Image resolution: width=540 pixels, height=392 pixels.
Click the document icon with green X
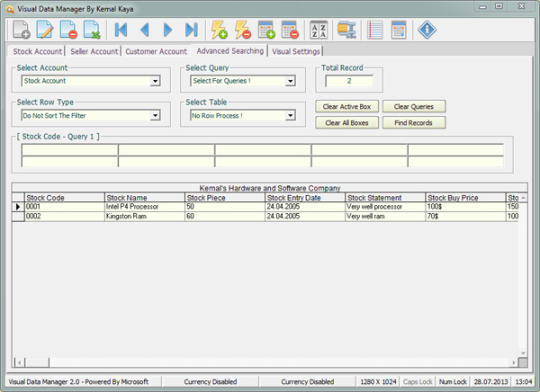tap(92, 30)
